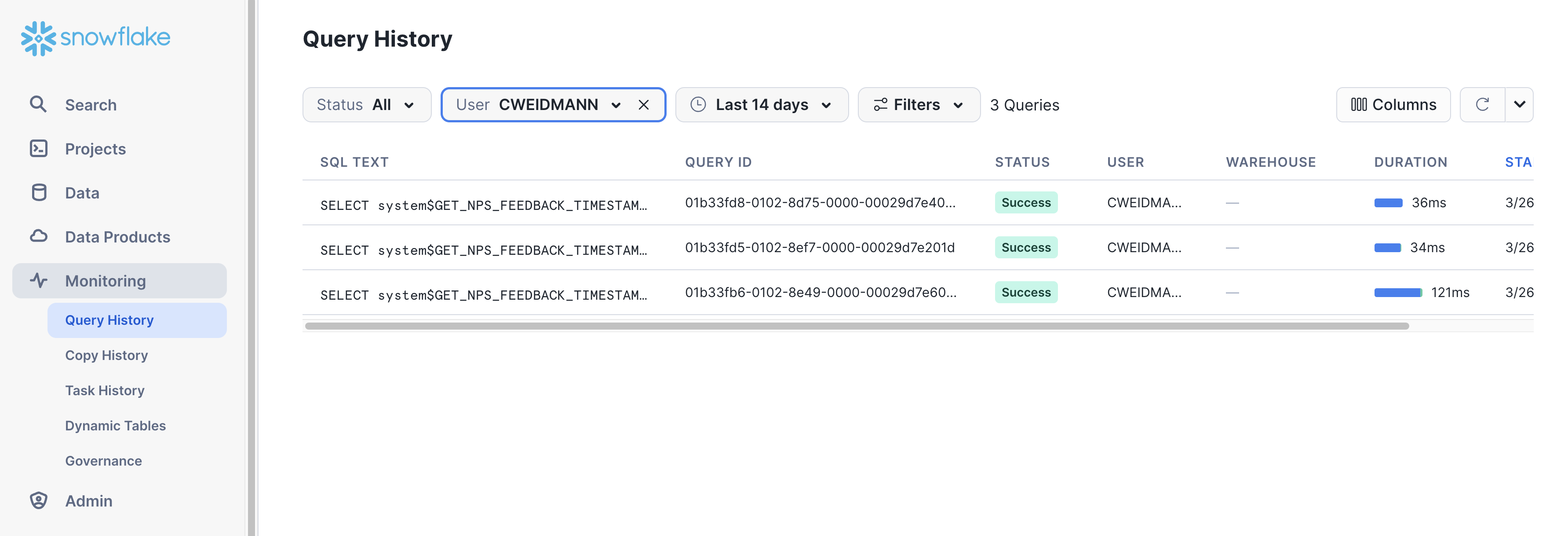The width and height of the screenshot is (1568, 536).
Task: Open Copy History in sidebar
Action: [106, 355]
